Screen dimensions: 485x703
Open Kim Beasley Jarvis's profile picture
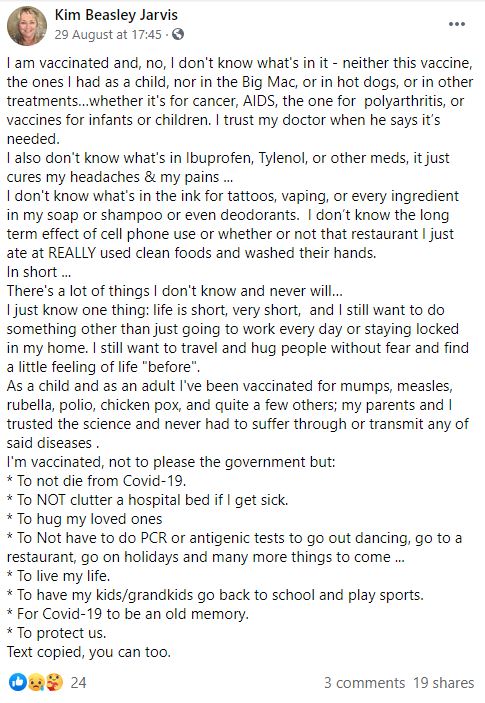(26, 26)
